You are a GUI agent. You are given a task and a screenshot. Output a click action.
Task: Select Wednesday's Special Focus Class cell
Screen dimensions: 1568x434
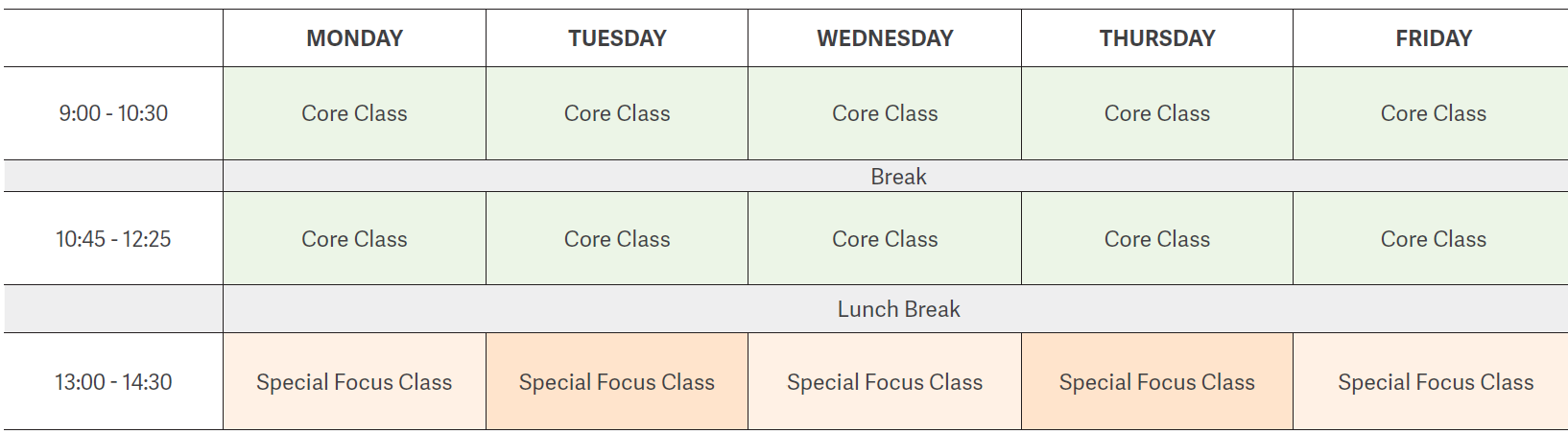click(885, 382)
